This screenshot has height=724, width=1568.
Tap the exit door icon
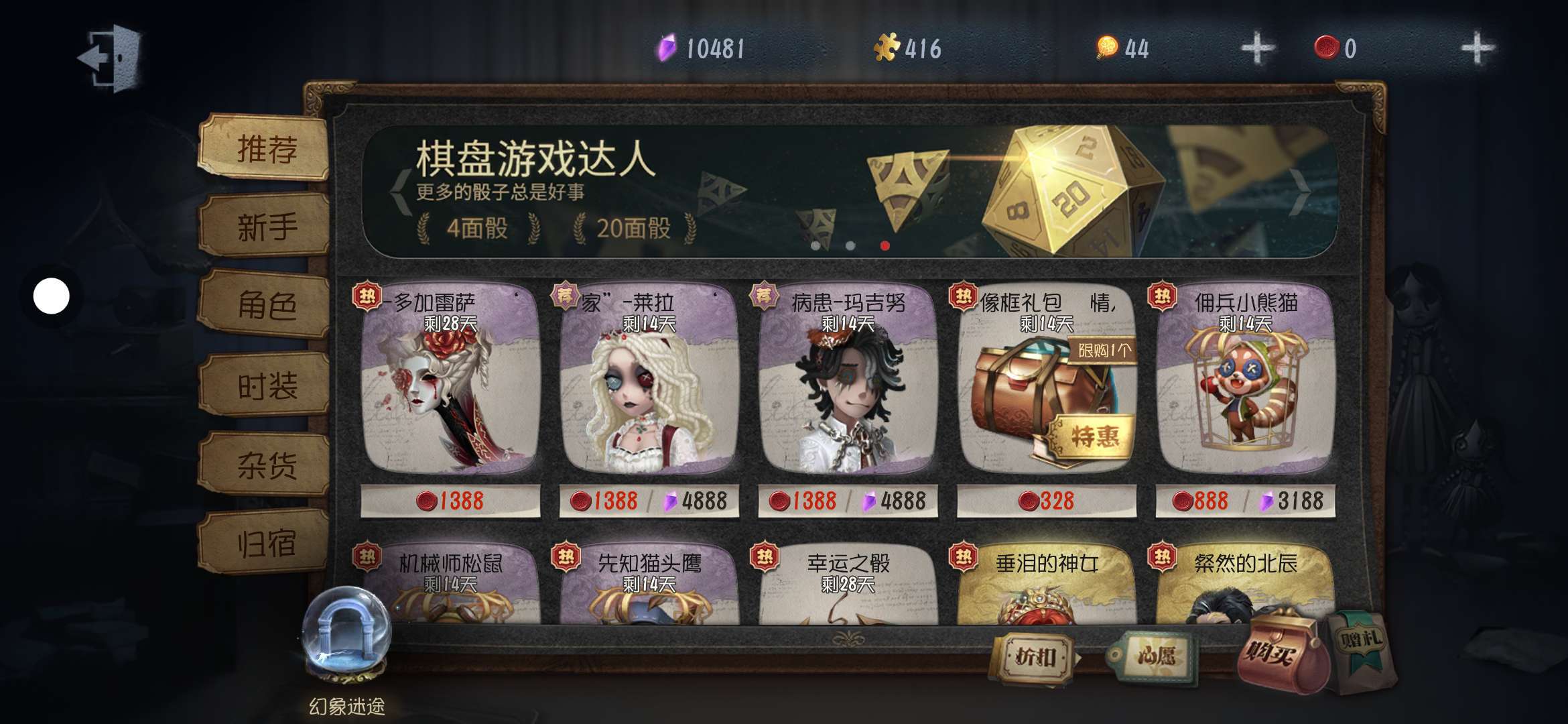(x=111, y=58)
